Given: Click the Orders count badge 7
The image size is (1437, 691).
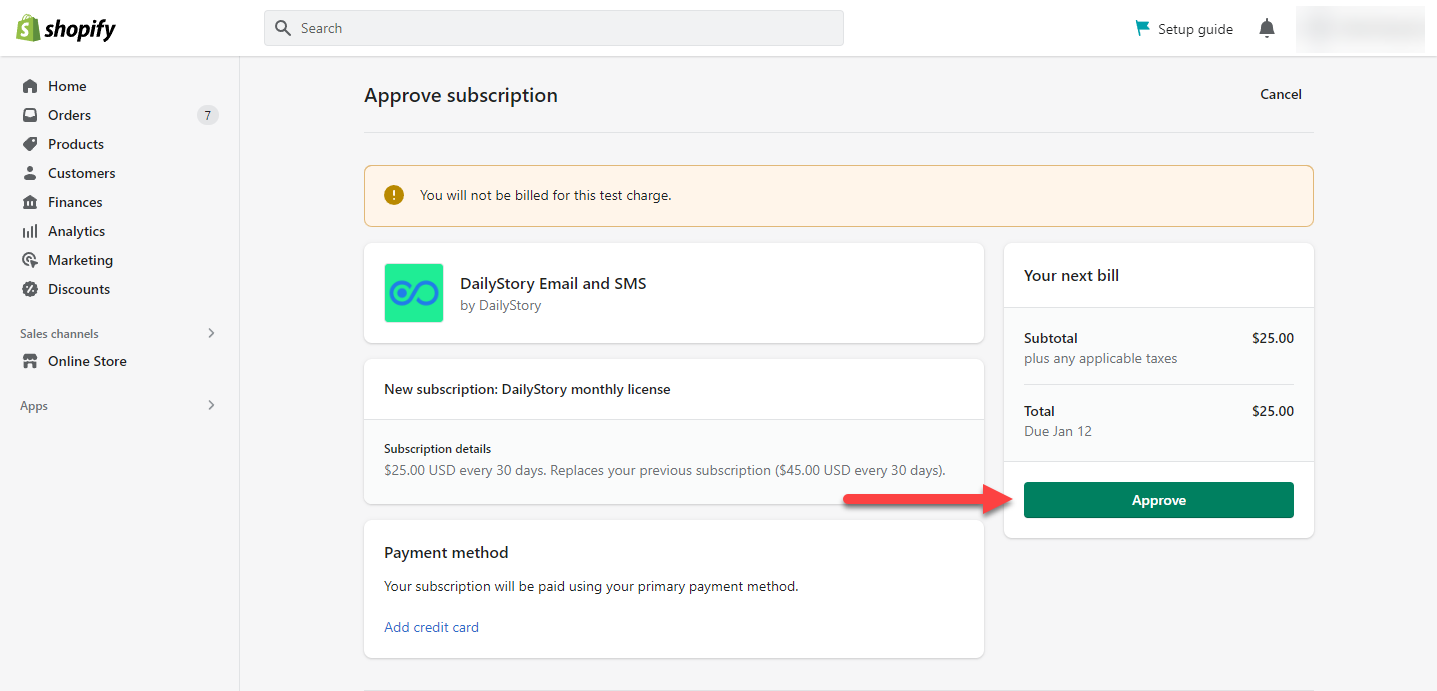Looking at the screenshot, I should pyautogui.click(x=207, y=115).
